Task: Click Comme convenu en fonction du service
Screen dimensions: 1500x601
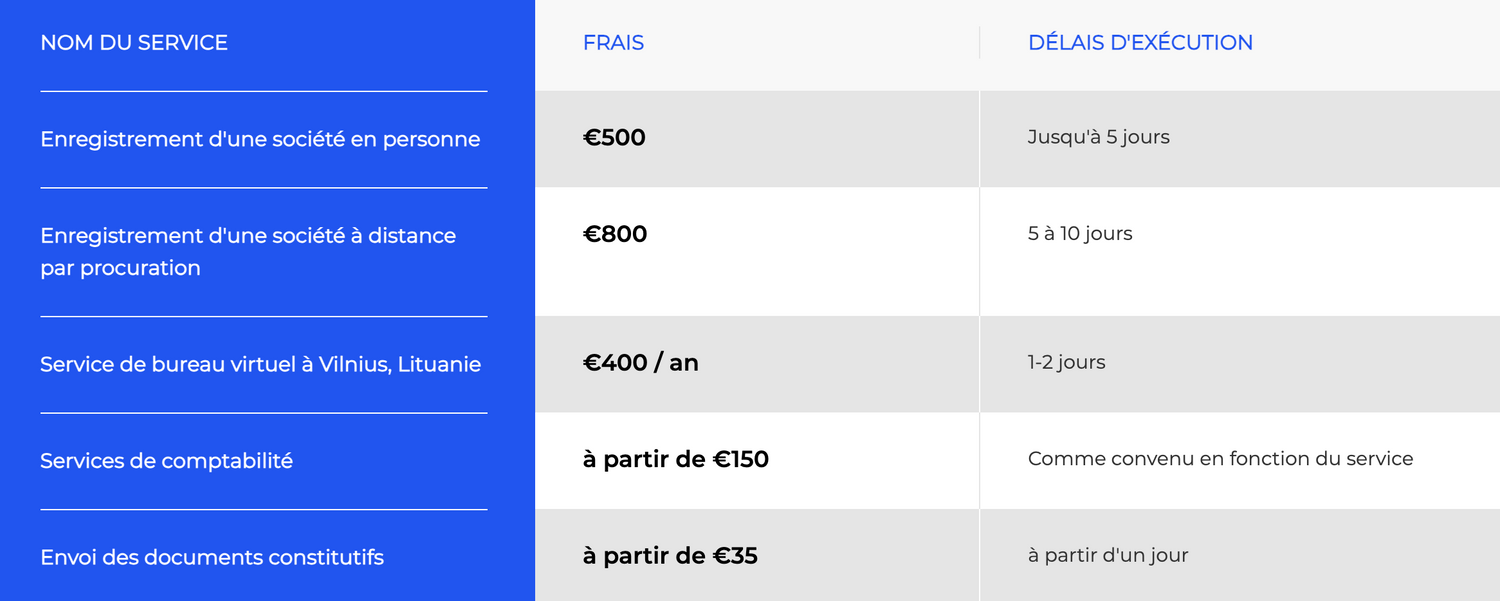Action: pyautogui.click(x=1220, y=459)
